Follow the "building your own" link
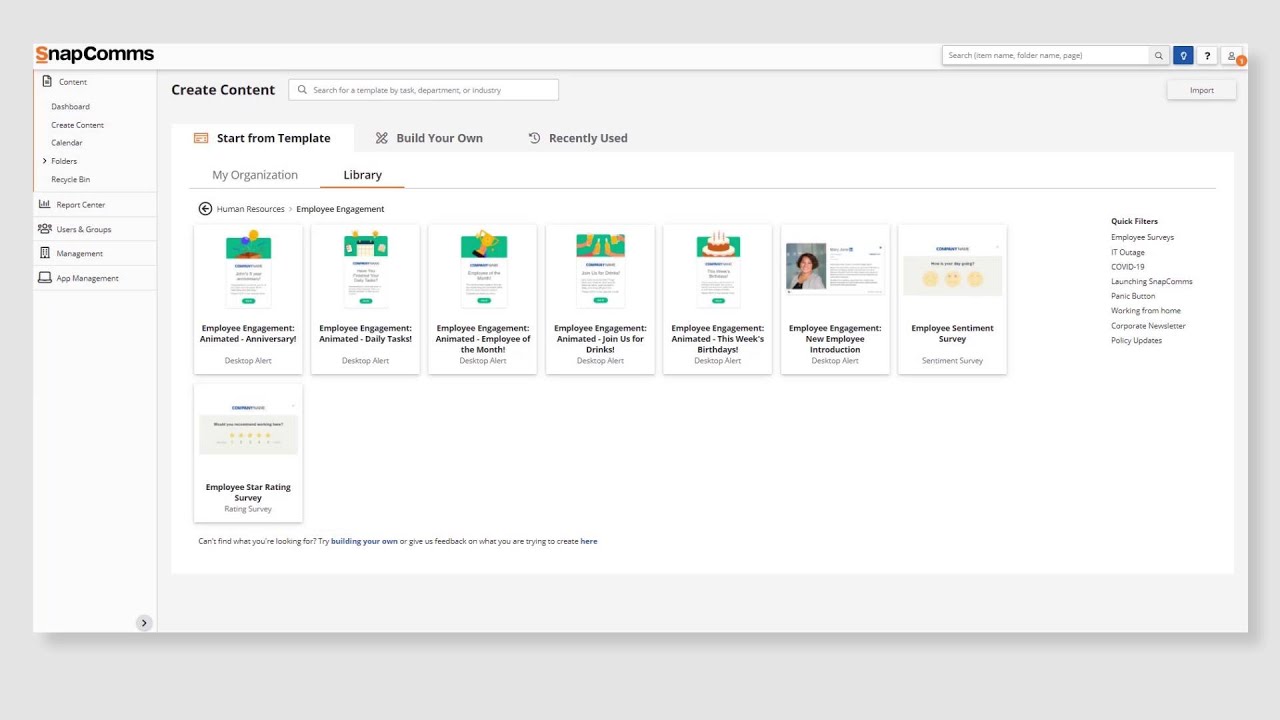This screenshot has height=720, width=1280. pos(364,541)
